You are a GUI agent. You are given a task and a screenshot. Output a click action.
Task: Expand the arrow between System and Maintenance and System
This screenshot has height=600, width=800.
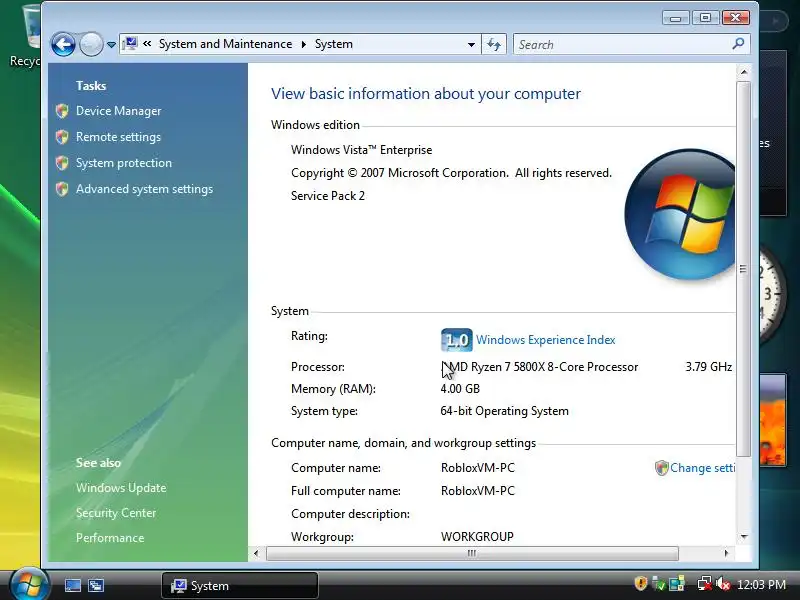pyautogui.click(x=304, y=44)
